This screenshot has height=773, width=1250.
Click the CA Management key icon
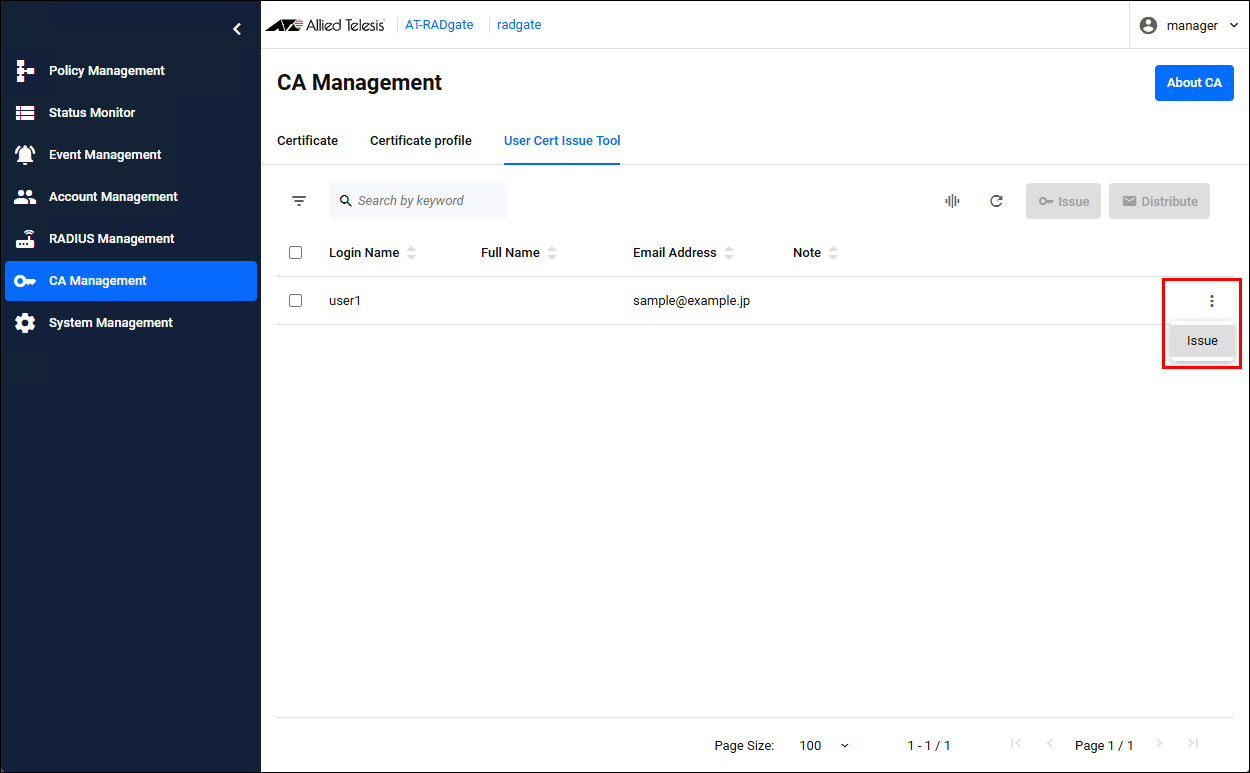pos(25,281)
